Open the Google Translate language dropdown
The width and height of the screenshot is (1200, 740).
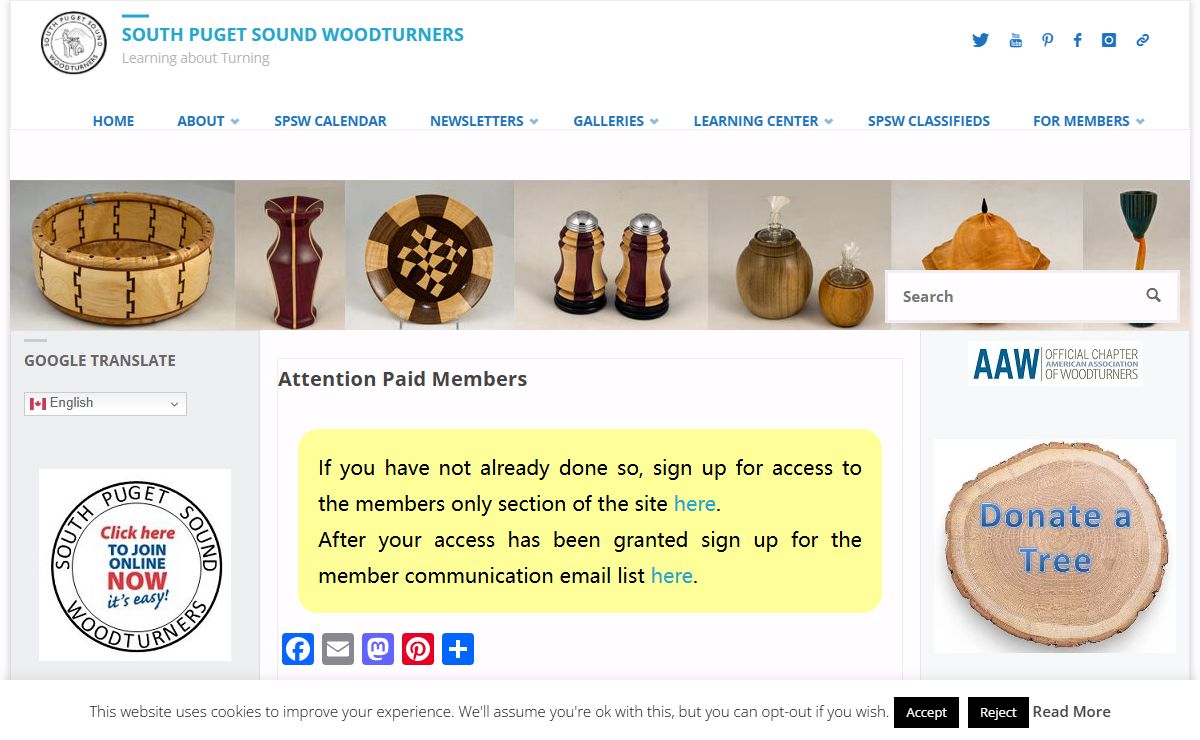105,403
